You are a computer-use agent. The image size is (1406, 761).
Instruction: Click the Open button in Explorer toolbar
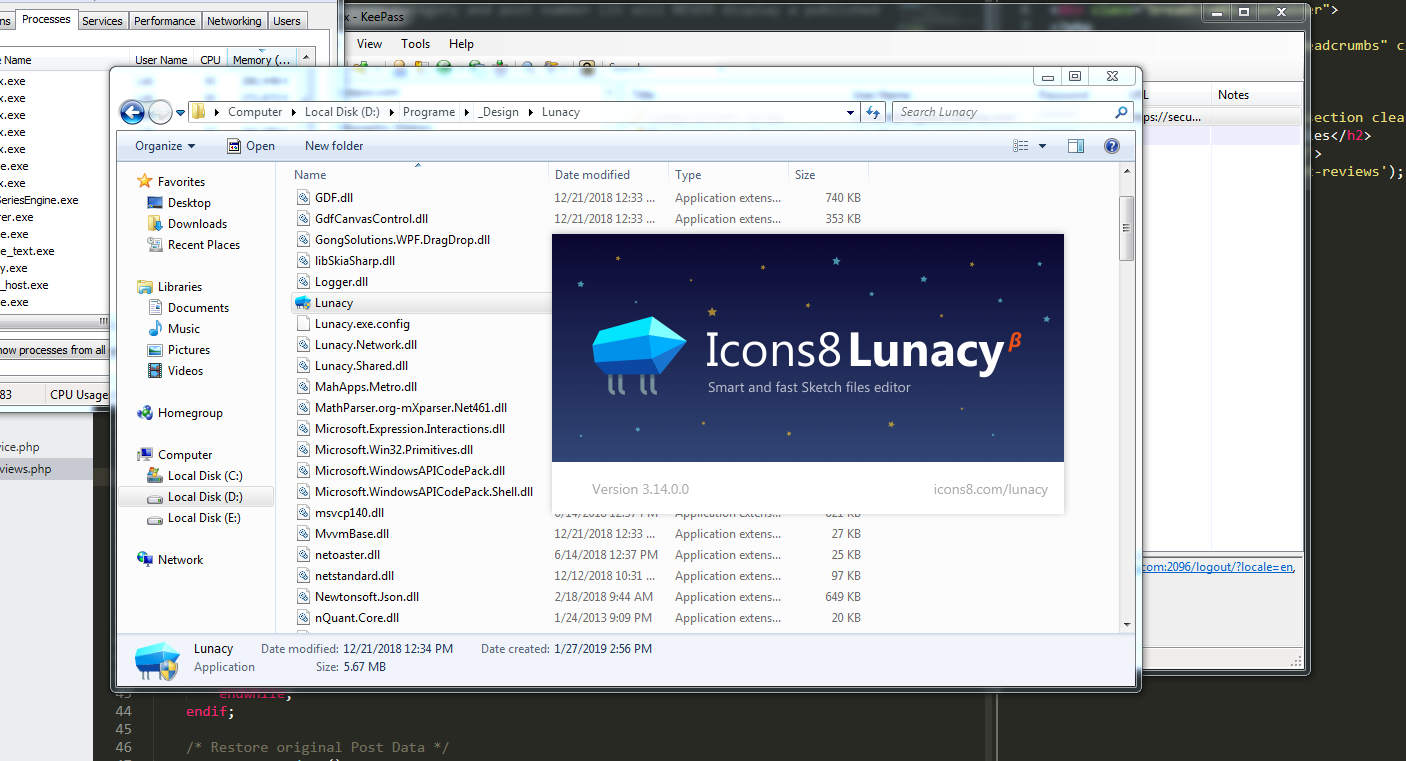(251, 146)
